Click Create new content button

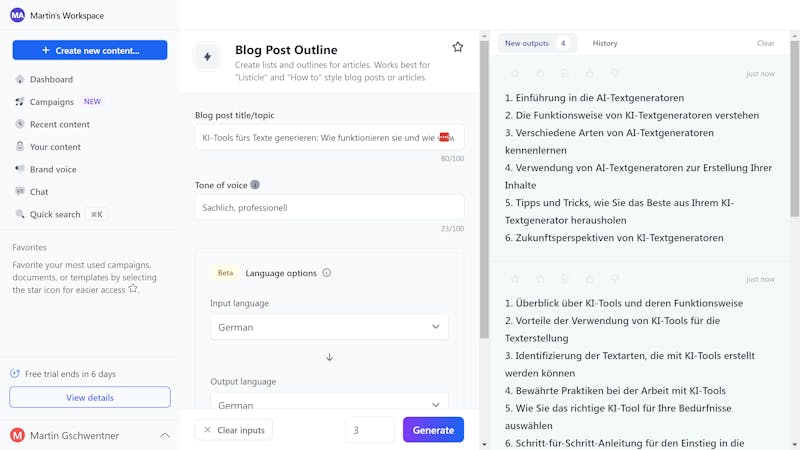[90, 50]
